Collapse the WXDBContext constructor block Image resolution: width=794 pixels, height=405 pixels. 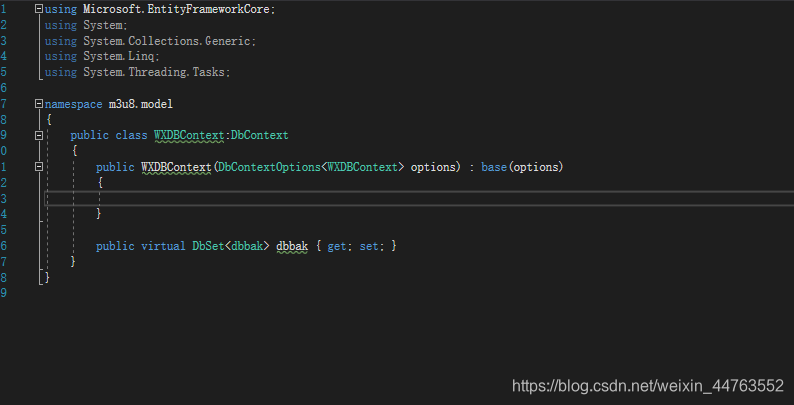click(x=39, y=167)
